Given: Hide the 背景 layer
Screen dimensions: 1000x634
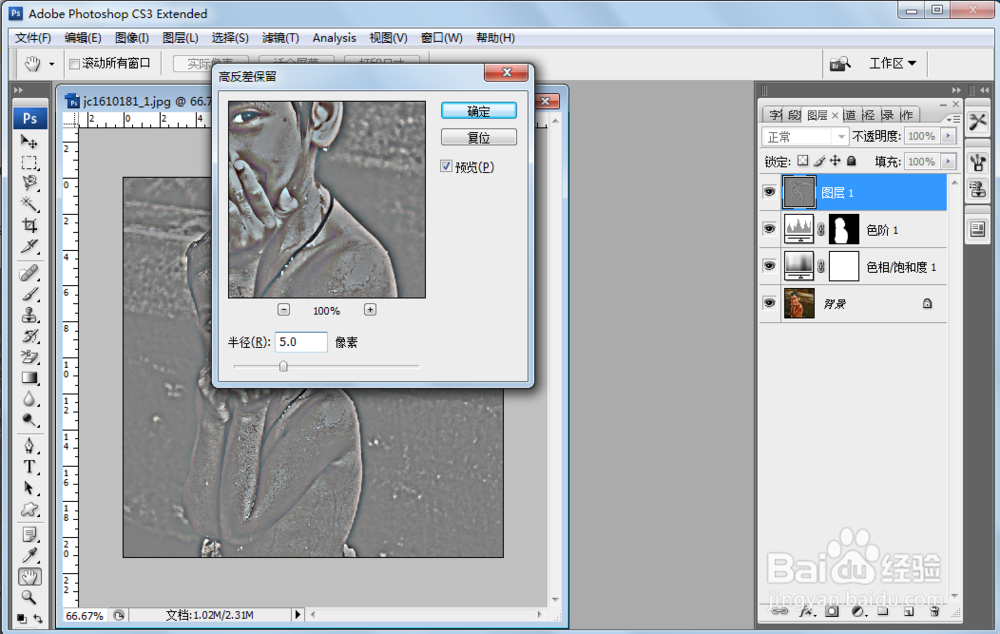Looking at the screenshot, I should pos(769,303).
